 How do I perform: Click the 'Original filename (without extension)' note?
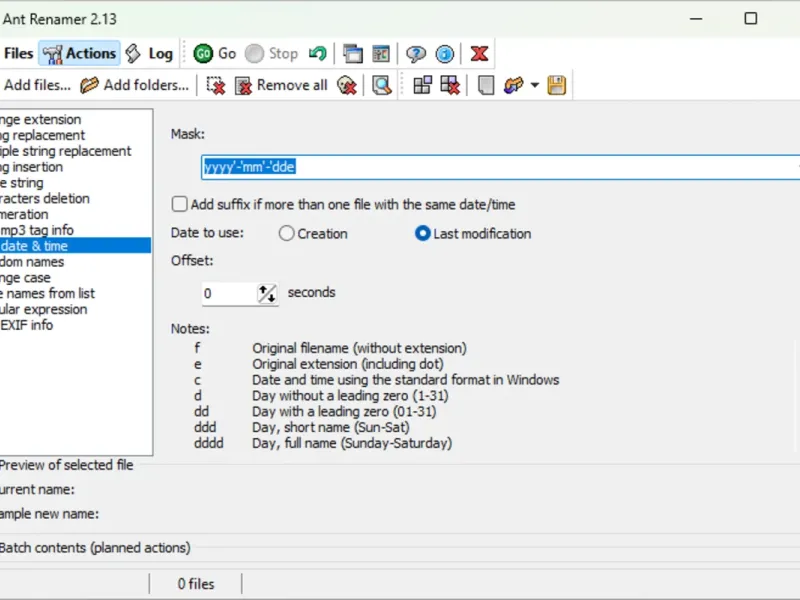[359, 348]
